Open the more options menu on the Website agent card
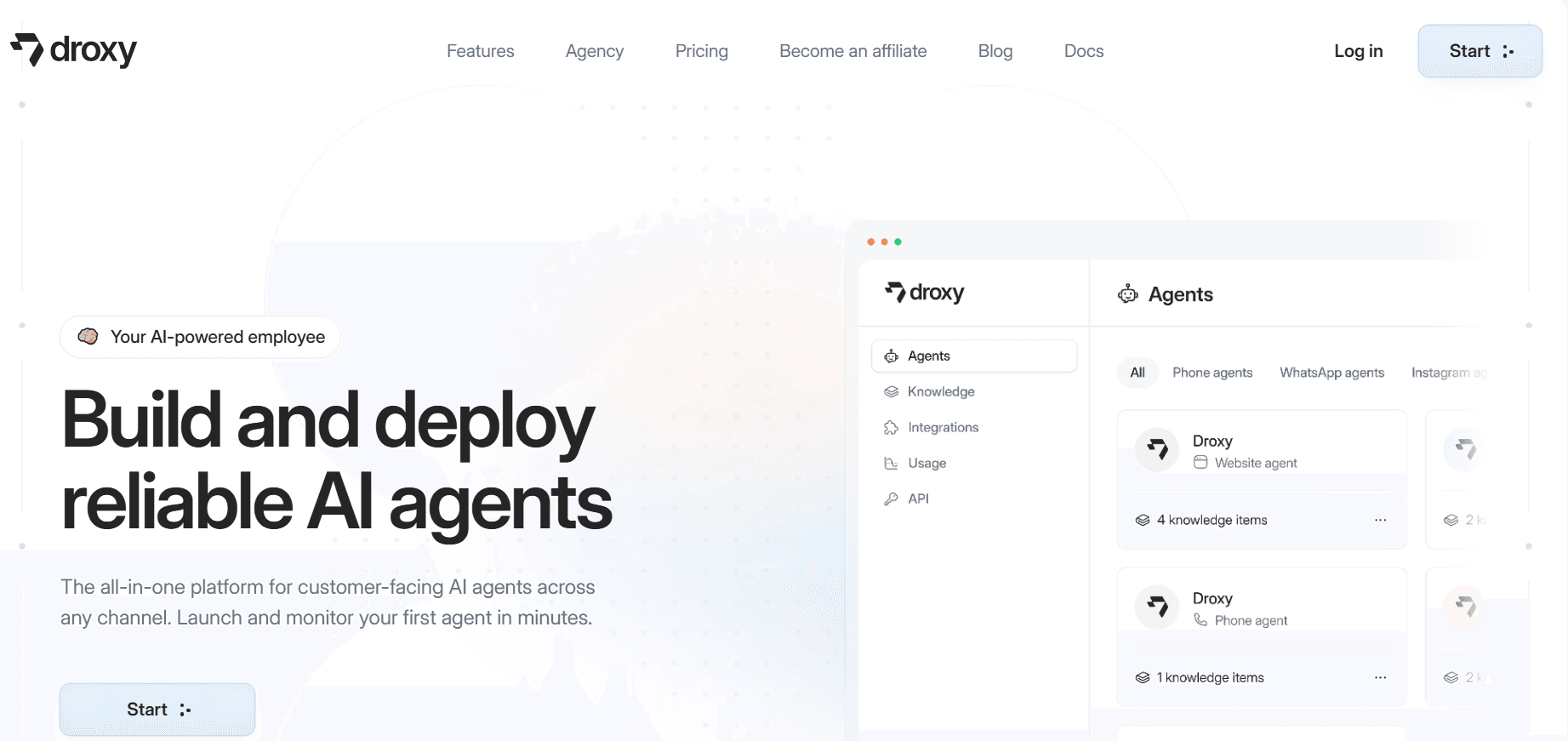 click(x=1380, y=520)
